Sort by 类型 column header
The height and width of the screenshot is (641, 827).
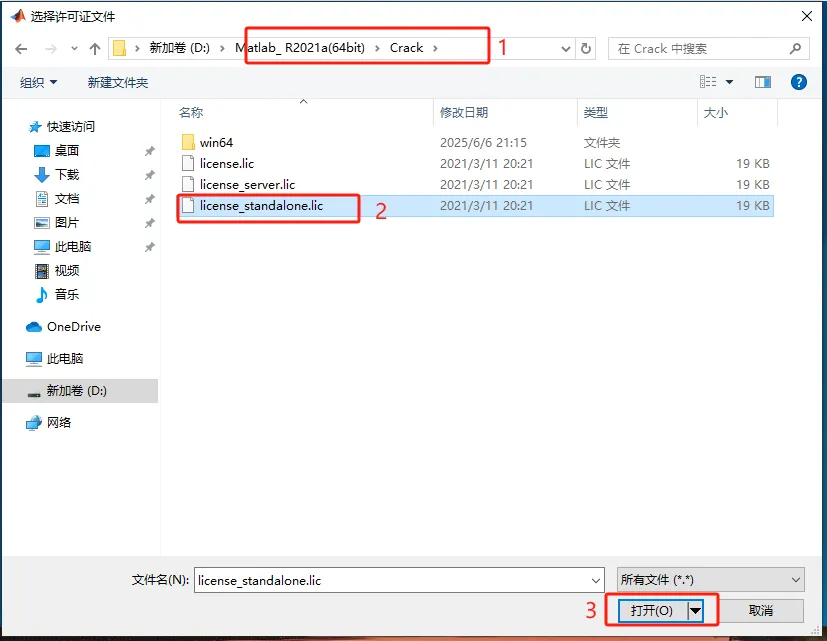(x=595, y=112)
